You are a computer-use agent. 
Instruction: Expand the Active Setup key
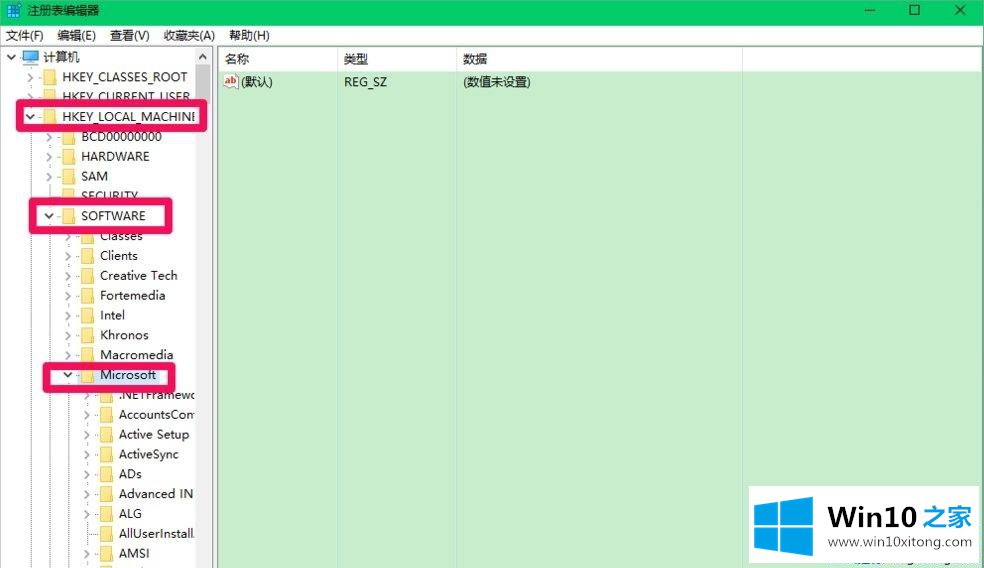[x=87, y=434]
